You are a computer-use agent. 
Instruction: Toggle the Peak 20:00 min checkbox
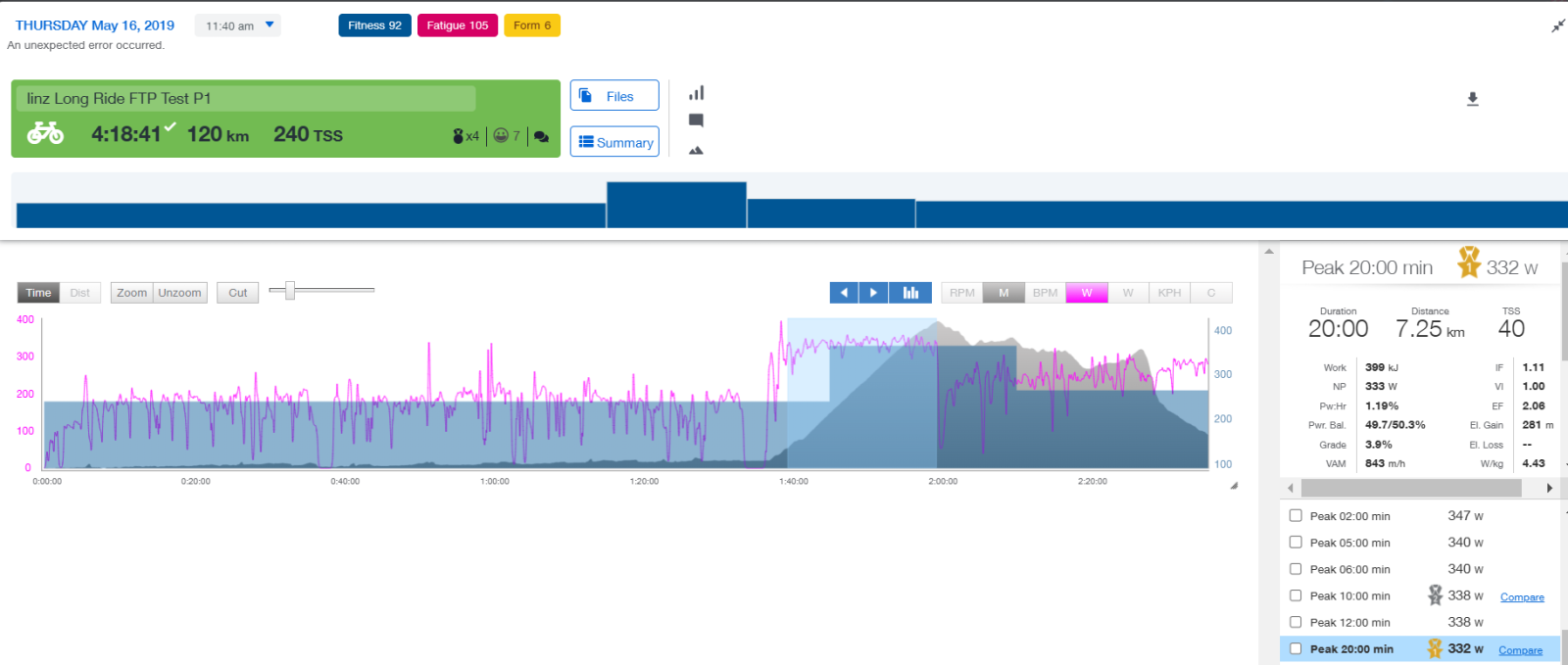[x=1296, y=648]
